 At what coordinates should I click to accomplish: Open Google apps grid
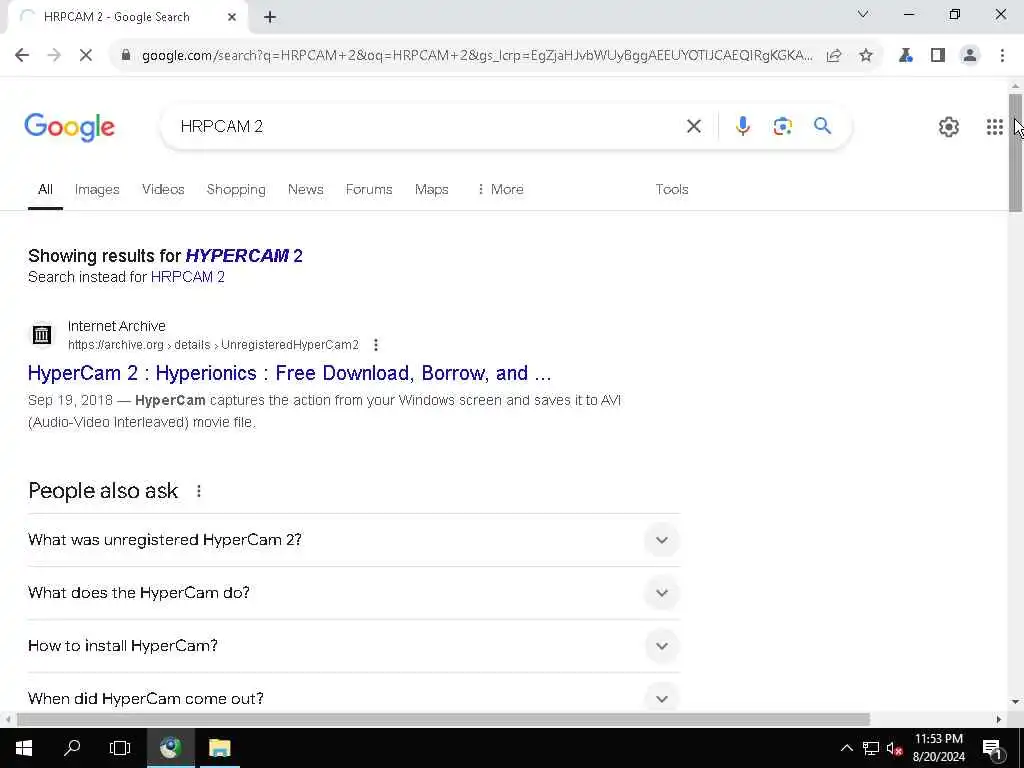pyautogui.click(x=995, y=127)
